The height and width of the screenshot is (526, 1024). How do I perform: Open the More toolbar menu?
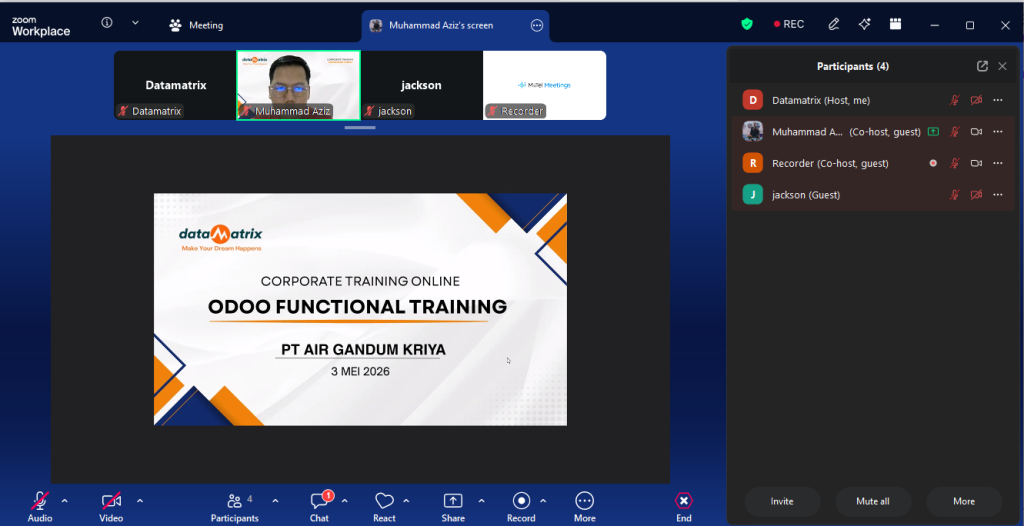pyautogui.click(x=584, y=508)
